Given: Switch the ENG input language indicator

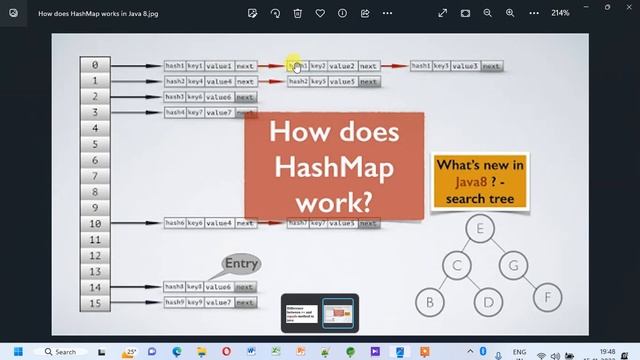Looking at the screenshot, I should pos(519,352).
